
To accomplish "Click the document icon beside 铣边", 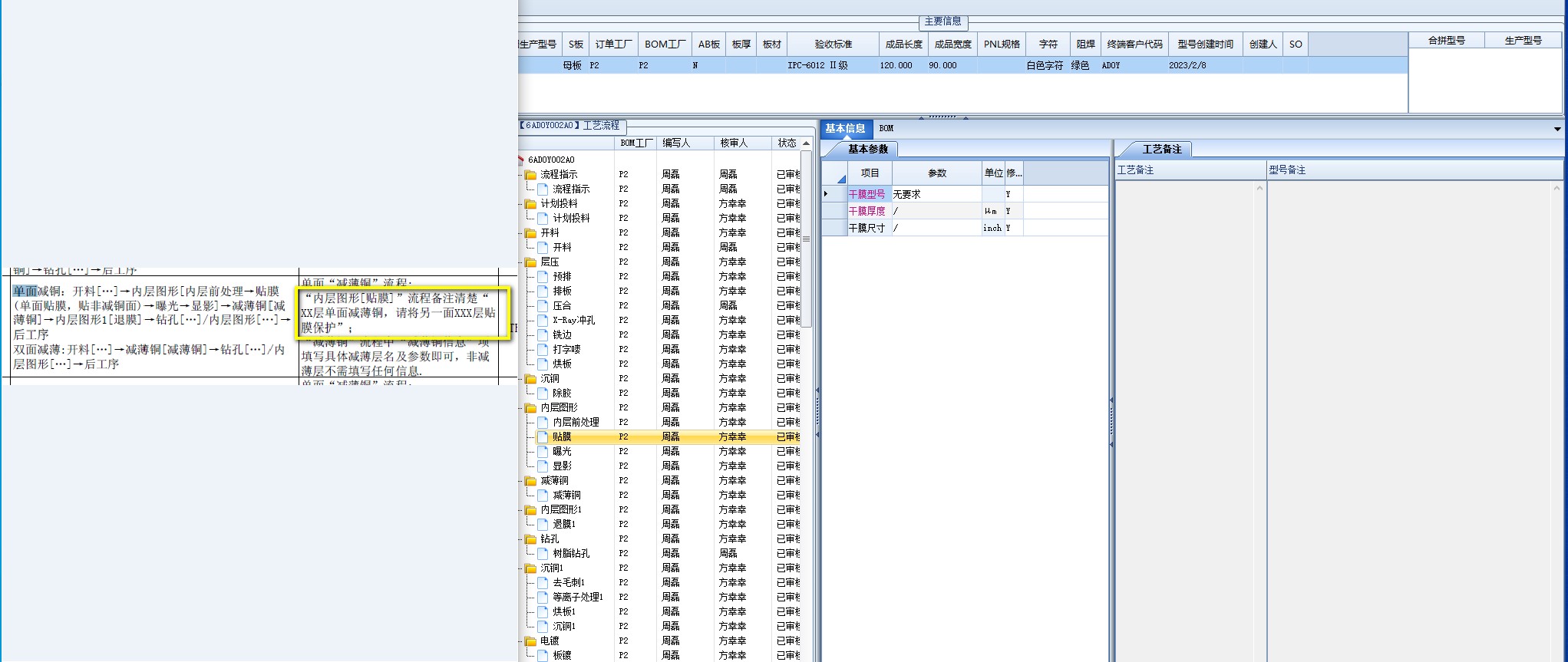I will [543, 335].
